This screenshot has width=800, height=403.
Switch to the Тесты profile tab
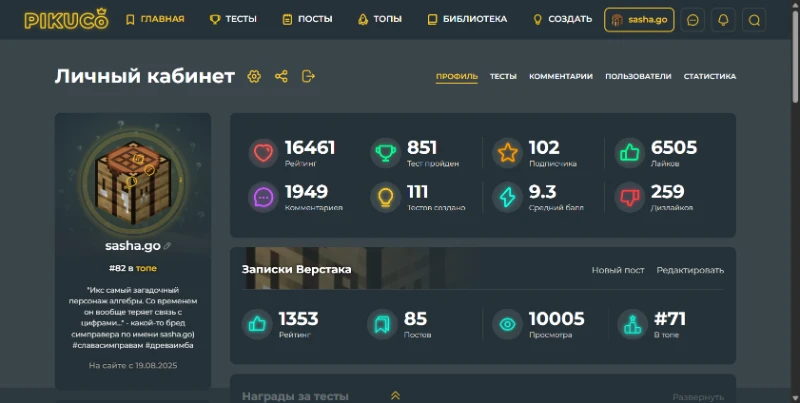pyautogui.click(x=503, y=77)
